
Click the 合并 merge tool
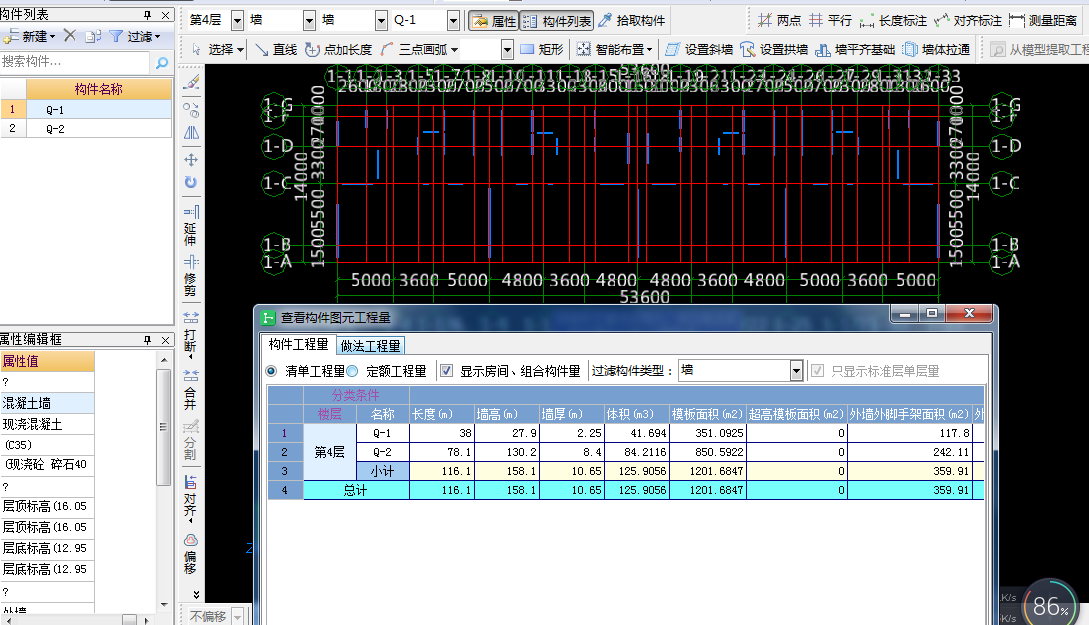(191, 389)
